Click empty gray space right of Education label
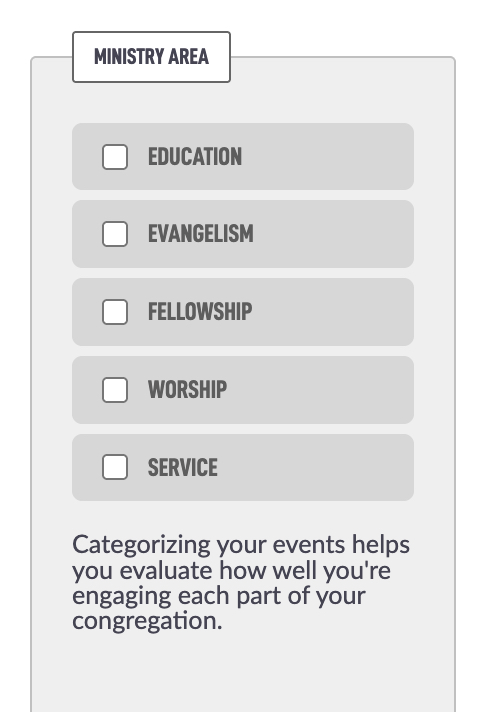Viewport: 488px width, 712px height. pyautogui.click(x=327, y=157)
